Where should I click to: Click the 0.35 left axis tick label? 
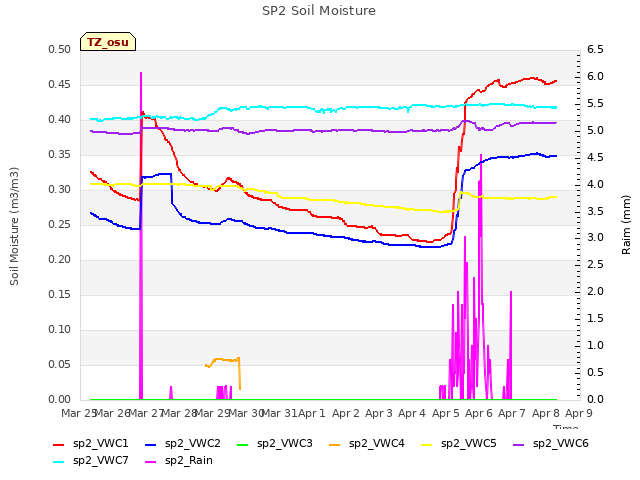tap(60, 155)
